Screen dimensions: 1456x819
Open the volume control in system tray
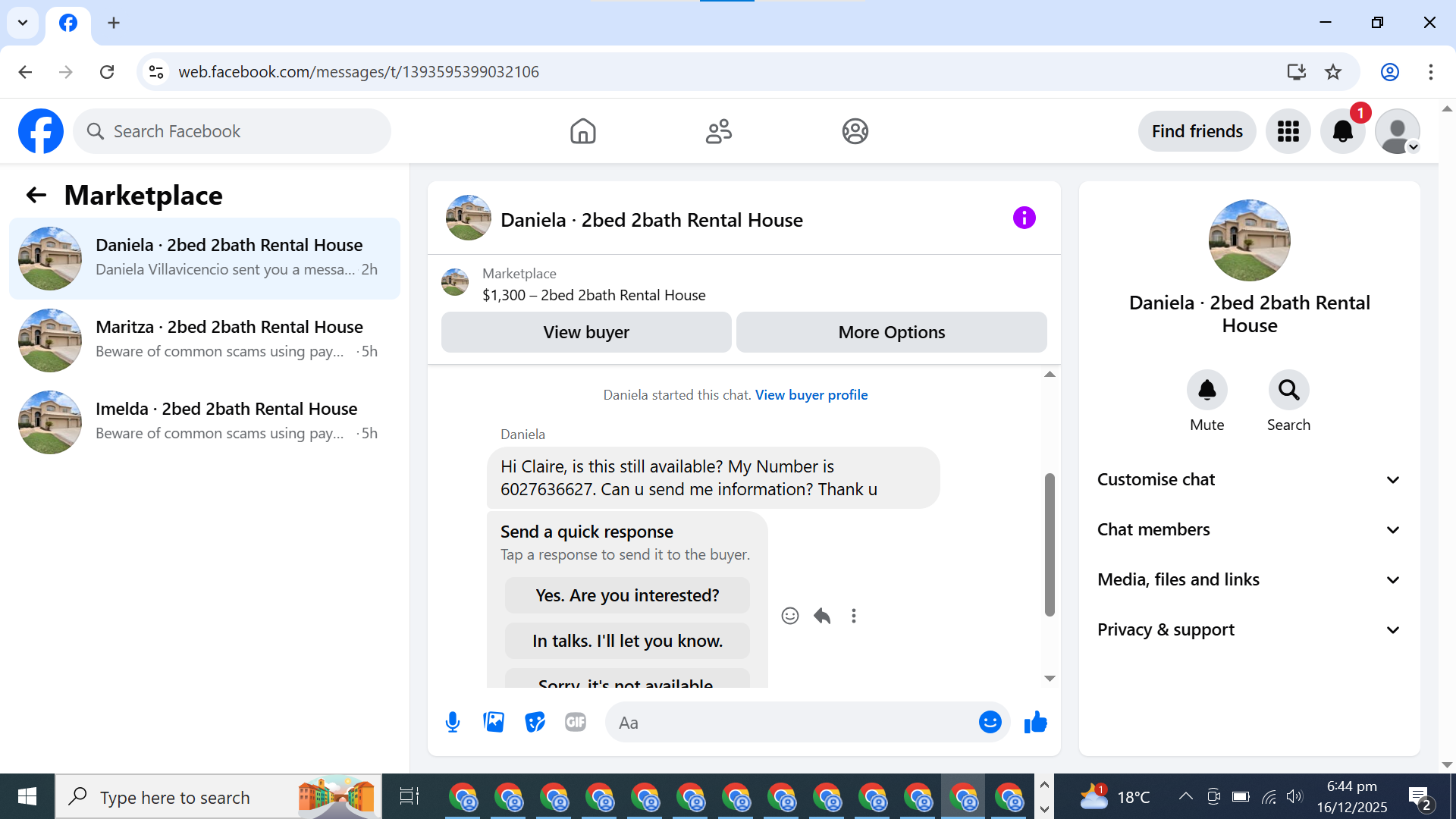point(1294,796)
